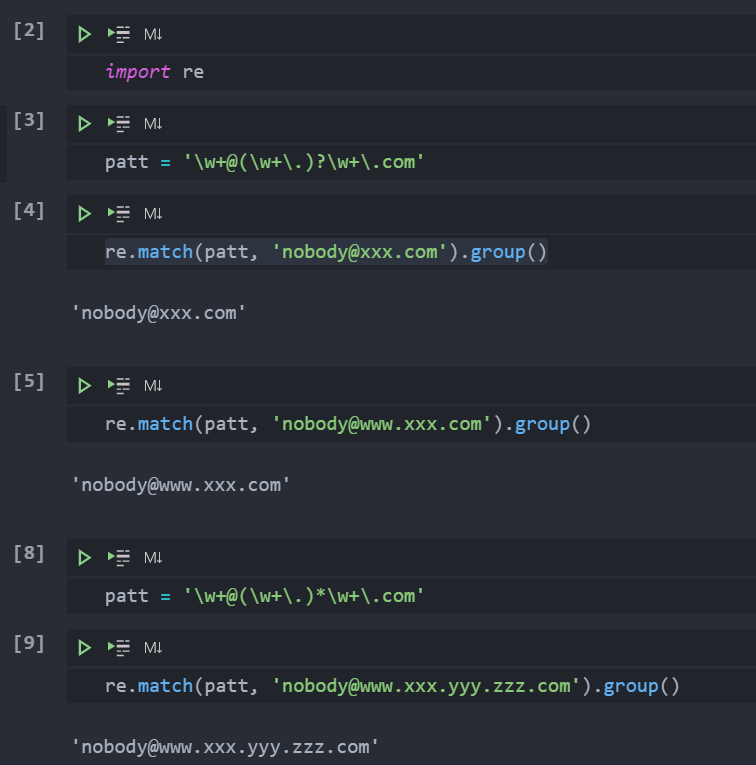
Task: Run cell 4 matching nobody@xxx.com
Action: 84,214
